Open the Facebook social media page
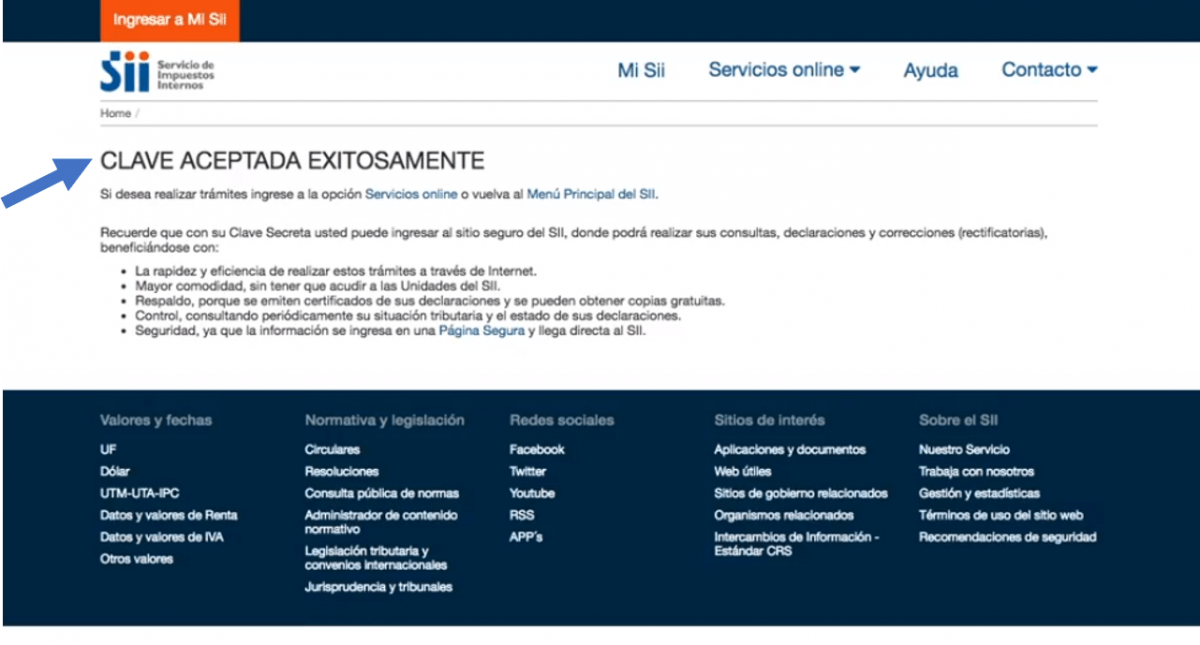This screenshot has height=645, width=1200. [x=536, y=449]
